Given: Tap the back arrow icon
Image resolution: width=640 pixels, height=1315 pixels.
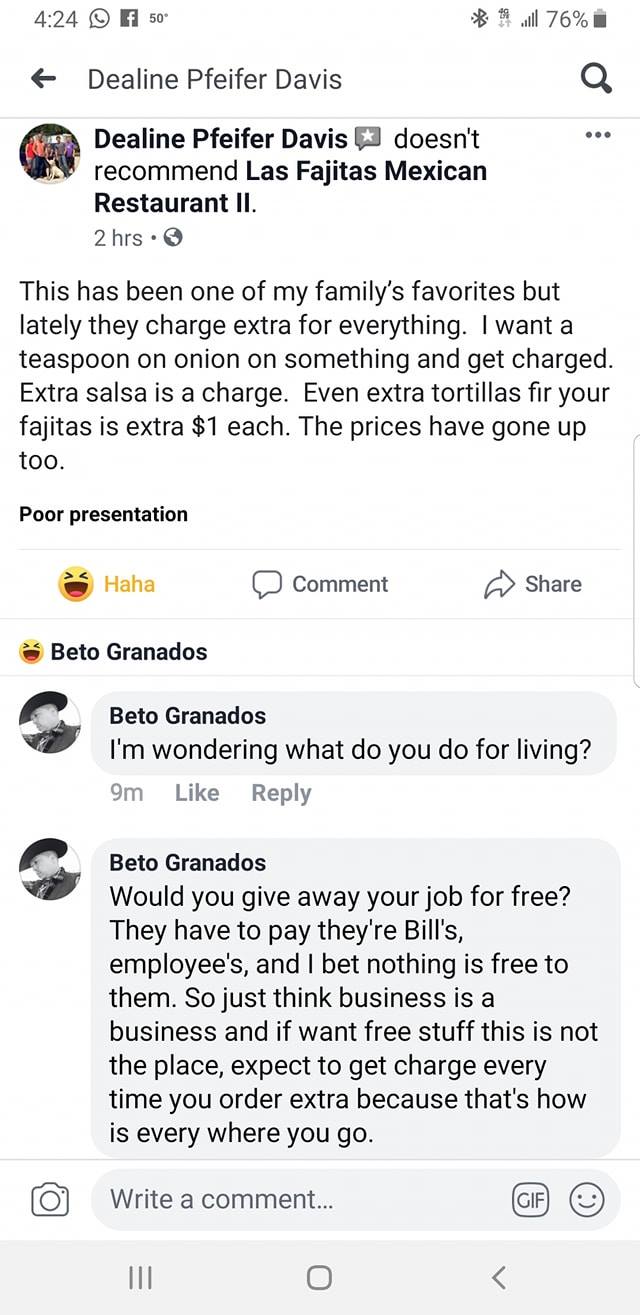Looking at the screenshot, I should (x=43, y=79).
